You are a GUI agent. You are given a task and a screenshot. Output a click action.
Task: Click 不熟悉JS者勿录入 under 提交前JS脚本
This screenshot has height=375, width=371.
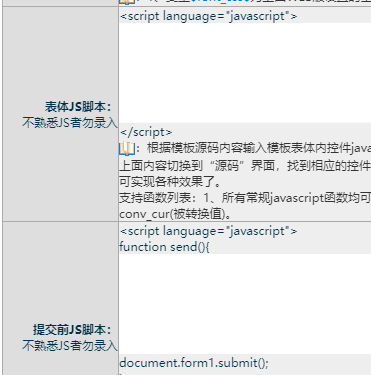70,345
